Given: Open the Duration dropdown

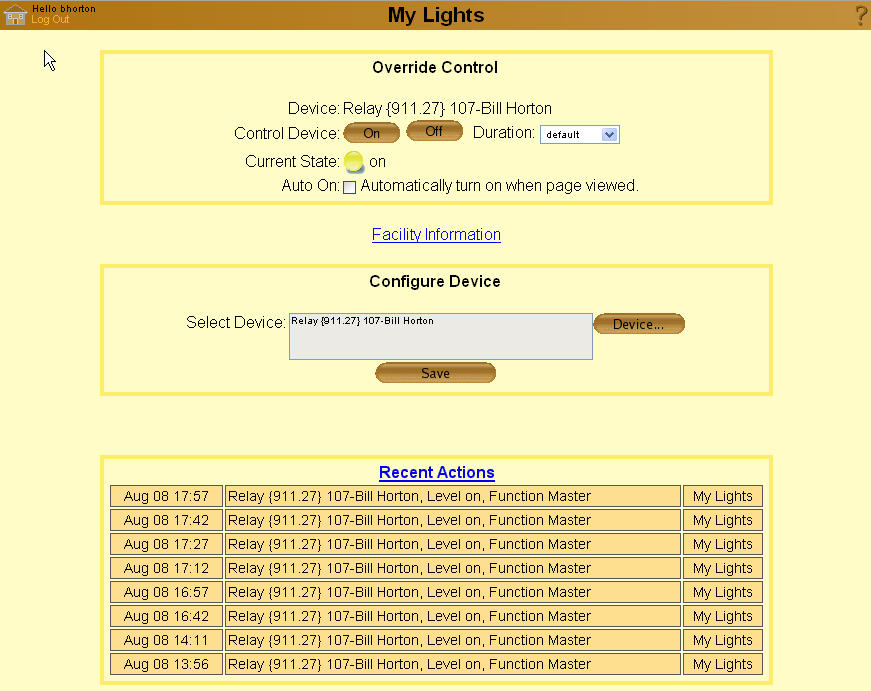Looking at the screenshot, I should pyautogui.click(x=580, y=134).
